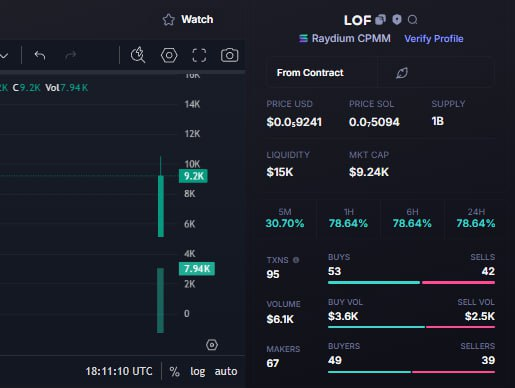515x388 pixels.
Task: Click the Watch star icon
Action: [x=169, y=20]
